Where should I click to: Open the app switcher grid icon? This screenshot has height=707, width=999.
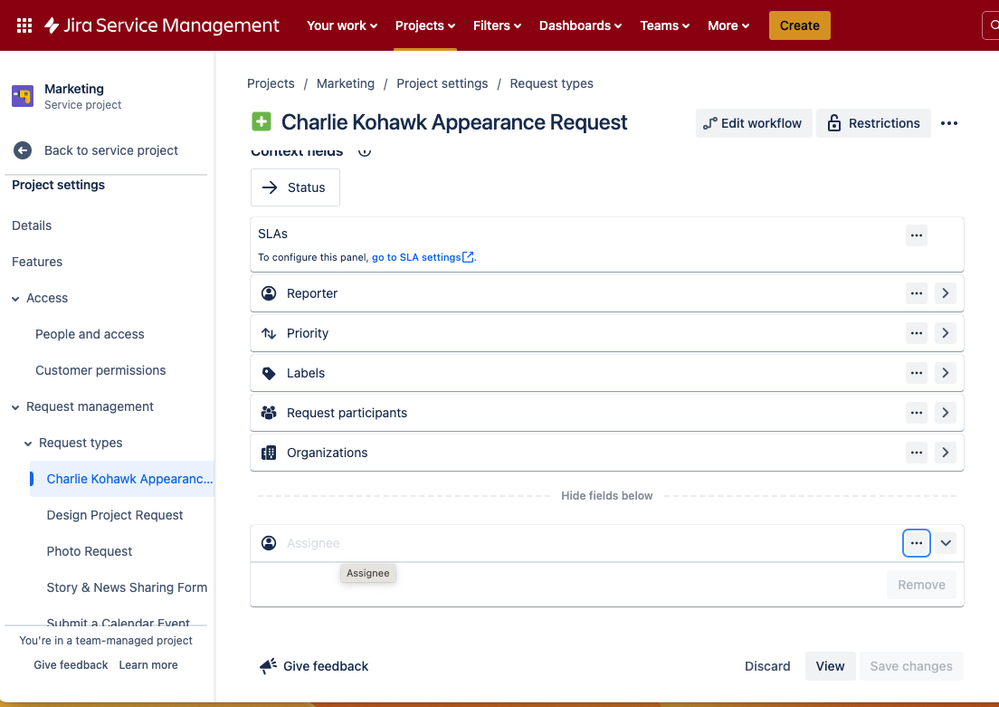24,25
